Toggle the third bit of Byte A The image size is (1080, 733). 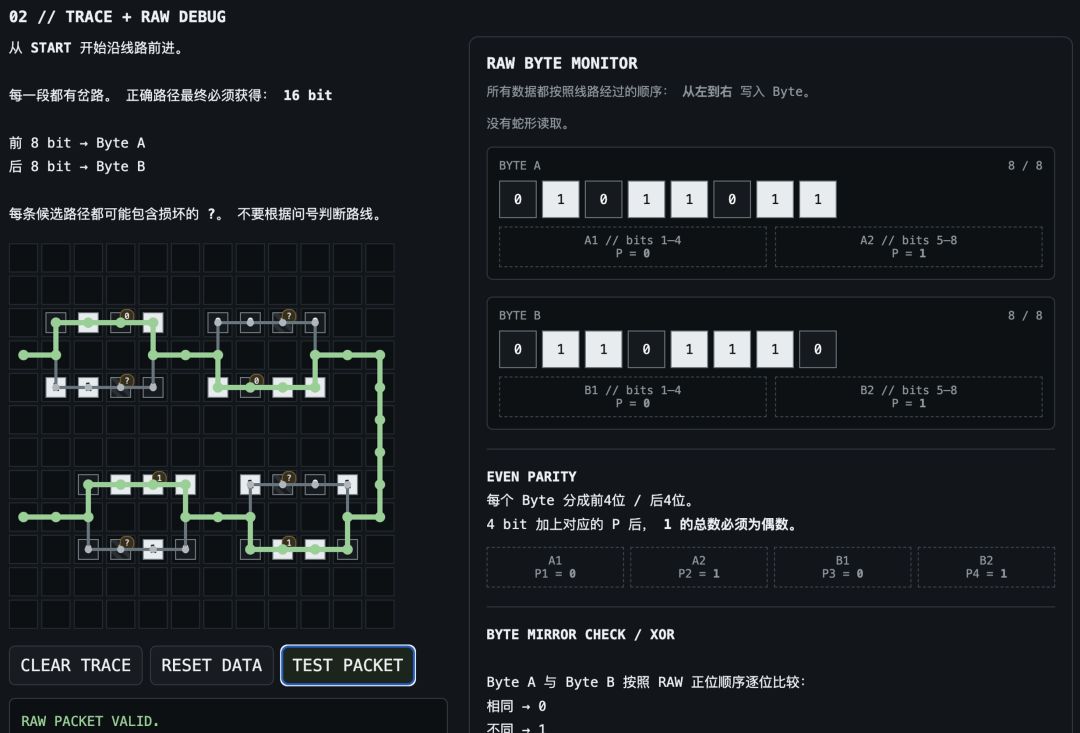(603, 200)
